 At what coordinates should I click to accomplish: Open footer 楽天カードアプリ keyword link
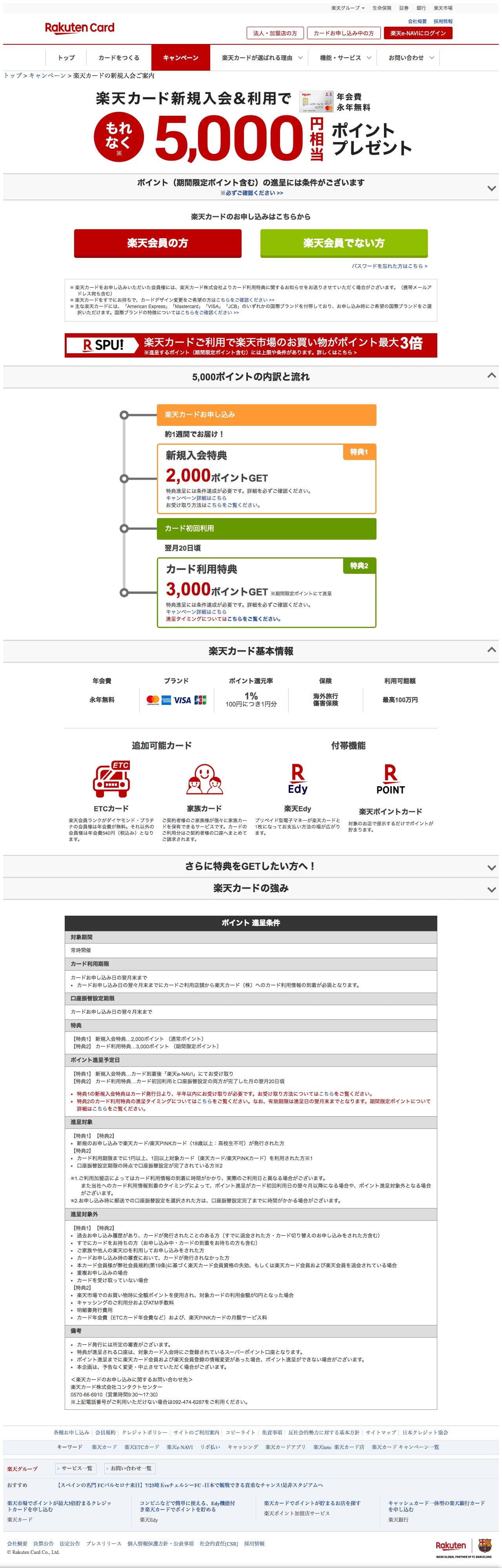tap(286, 1447)
